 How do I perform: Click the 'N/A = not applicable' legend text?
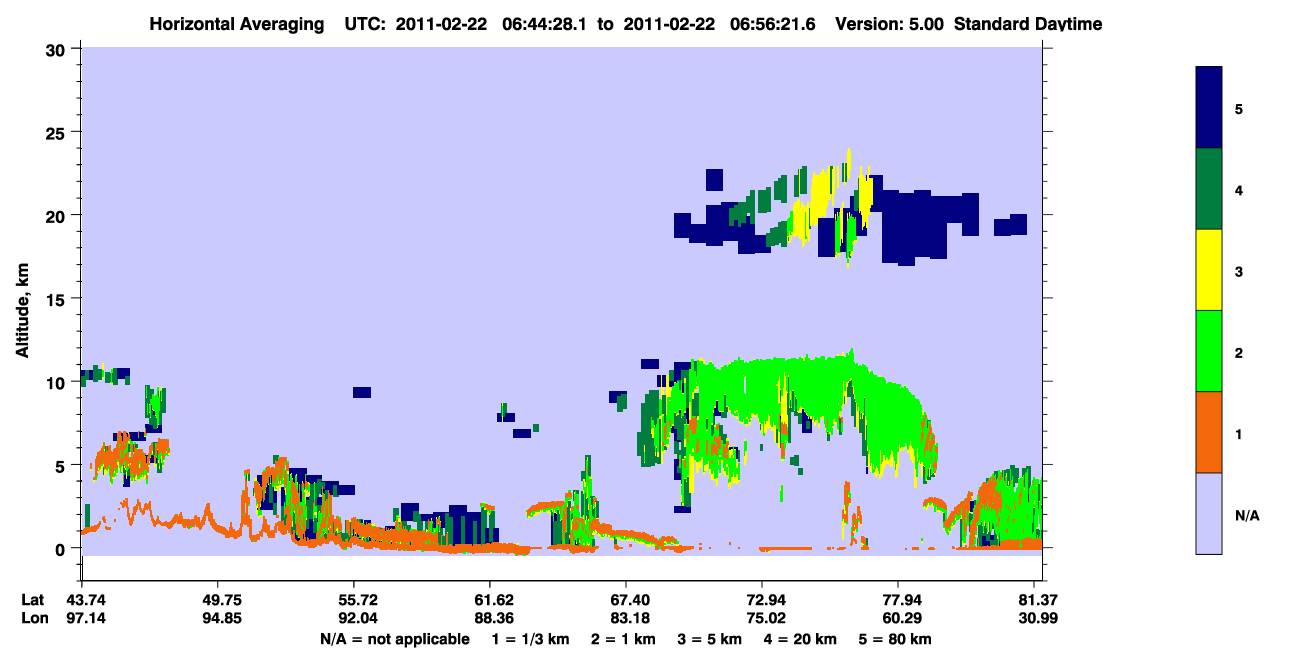point(394,639)
